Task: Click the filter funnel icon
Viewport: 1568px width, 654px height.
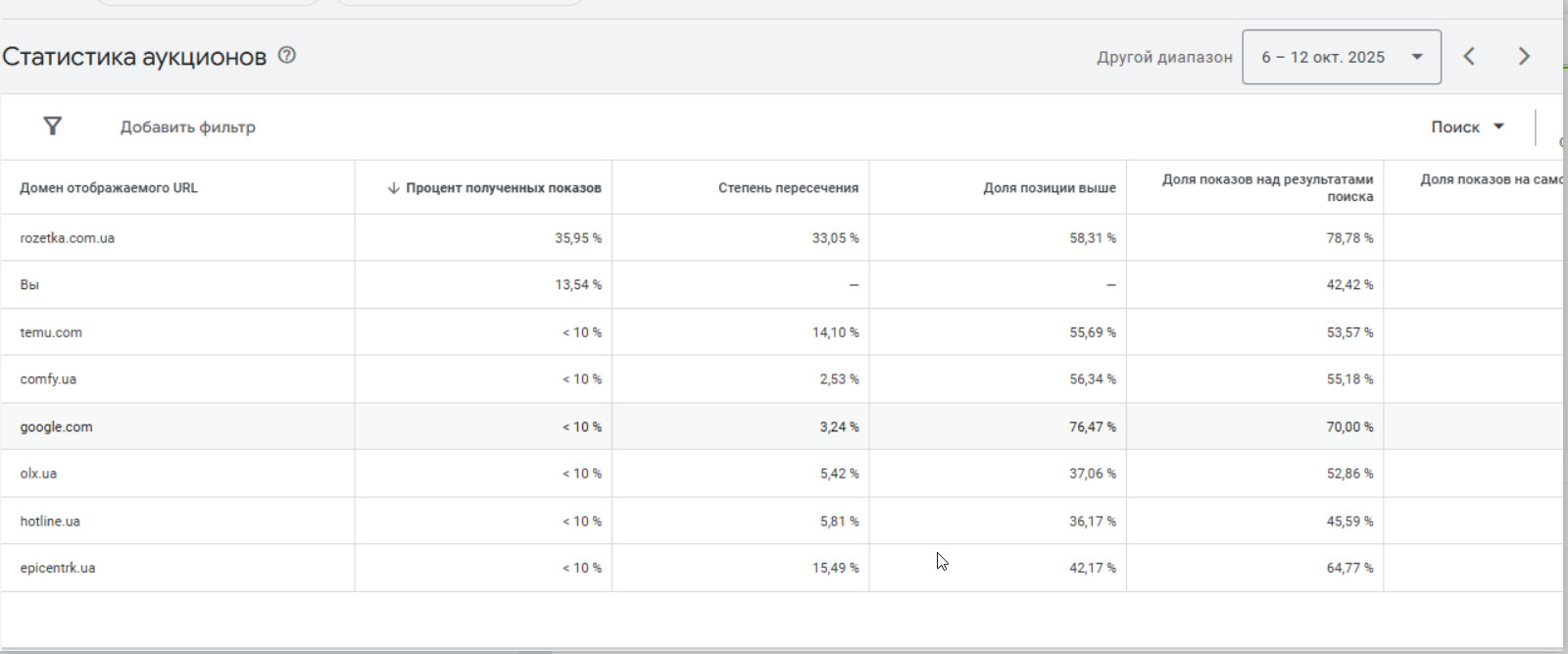Action: [x=53, y=126]
